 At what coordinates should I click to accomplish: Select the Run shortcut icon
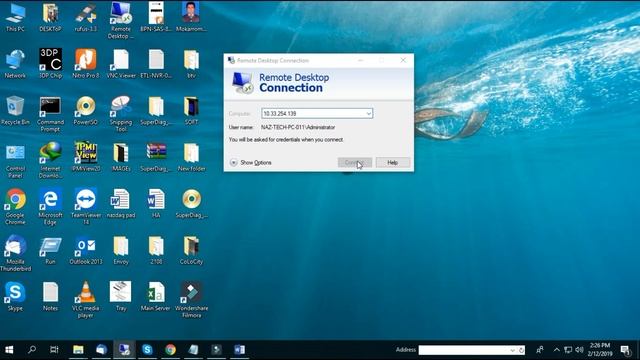click(x=50, y=250)
